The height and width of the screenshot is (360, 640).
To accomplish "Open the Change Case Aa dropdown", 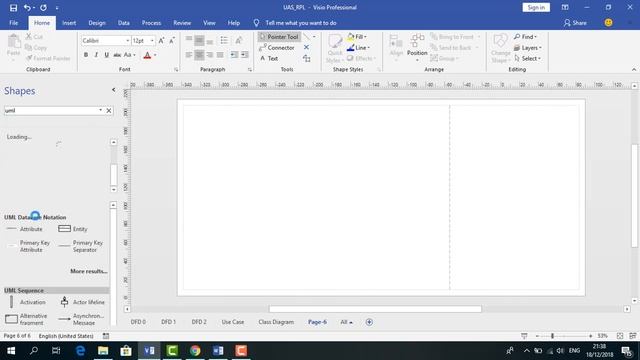I will point(129,55).
